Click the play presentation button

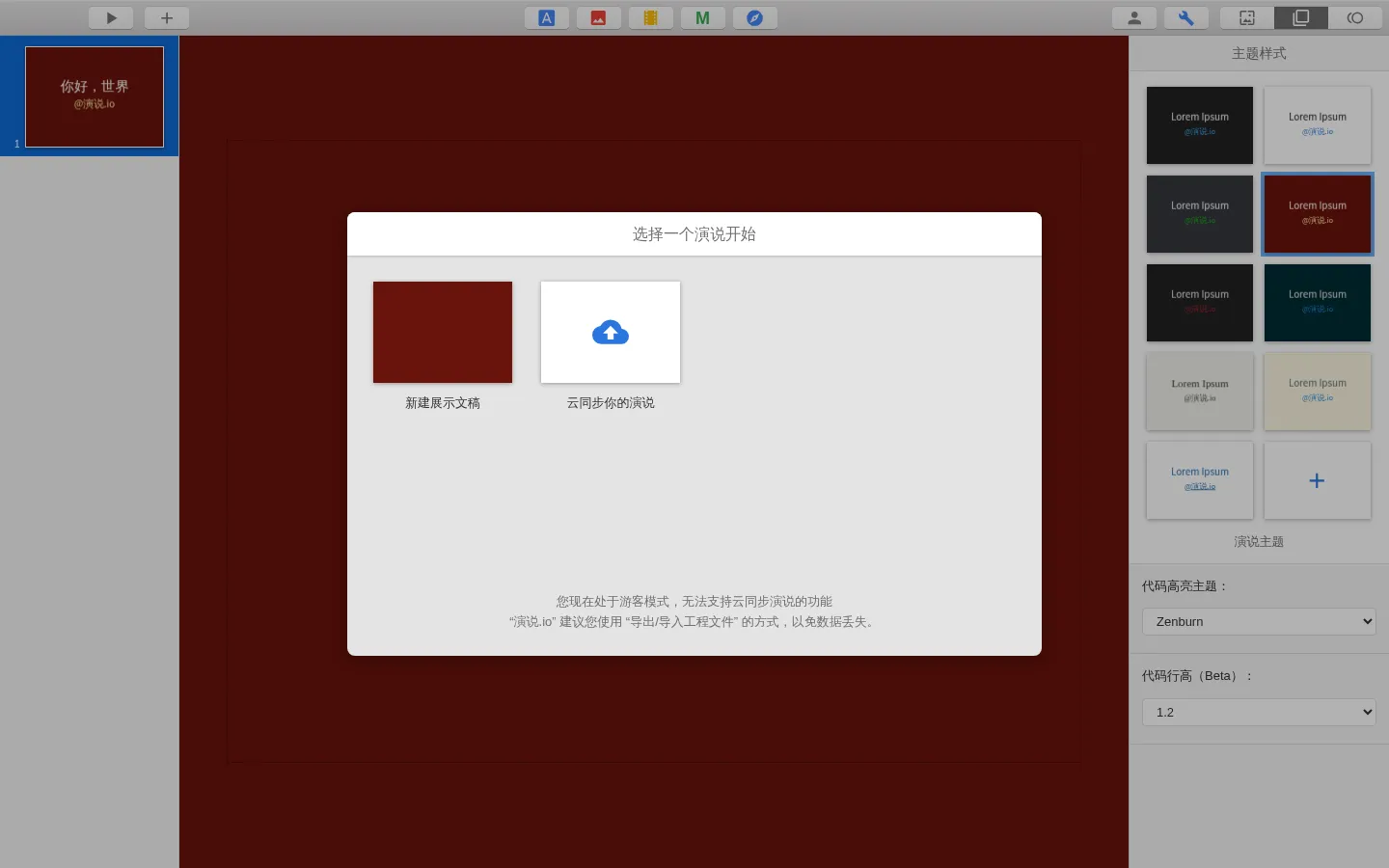point(111,17)
